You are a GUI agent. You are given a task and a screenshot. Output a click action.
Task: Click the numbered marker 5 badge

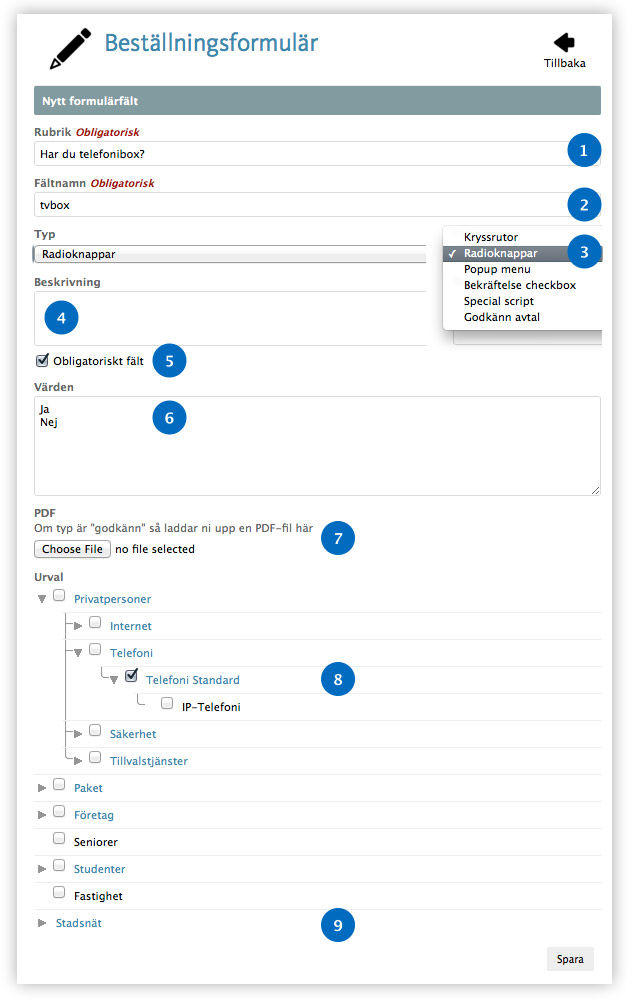coord(169,361)
